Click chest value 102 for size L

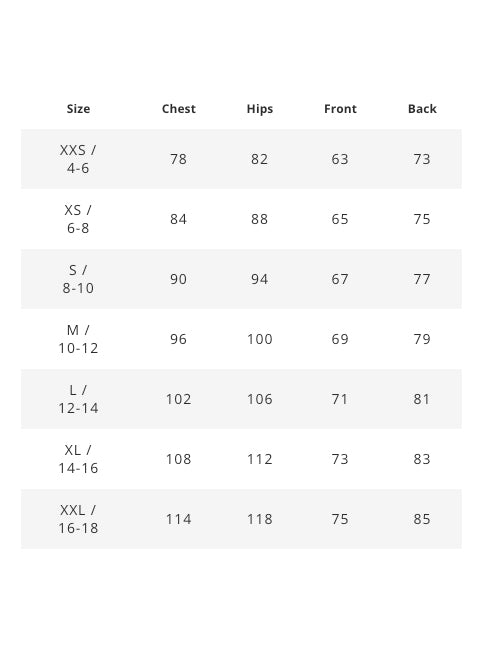point(179,399)
